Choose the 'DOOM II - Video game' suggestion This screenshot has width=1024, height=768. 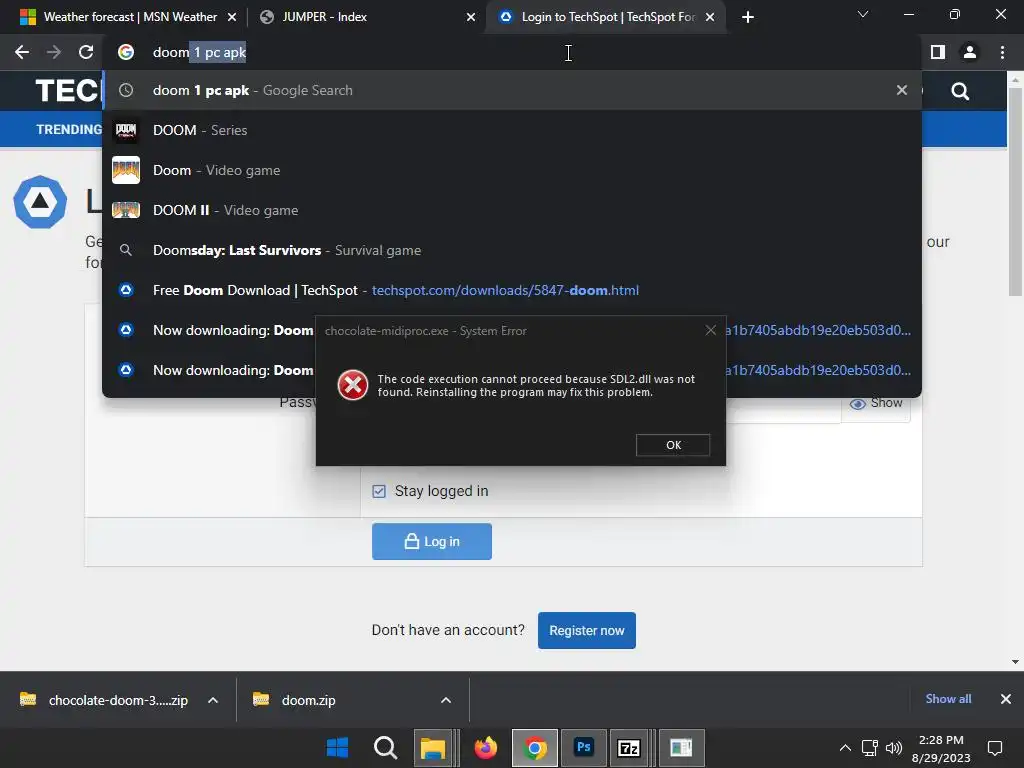pos(513,210)
